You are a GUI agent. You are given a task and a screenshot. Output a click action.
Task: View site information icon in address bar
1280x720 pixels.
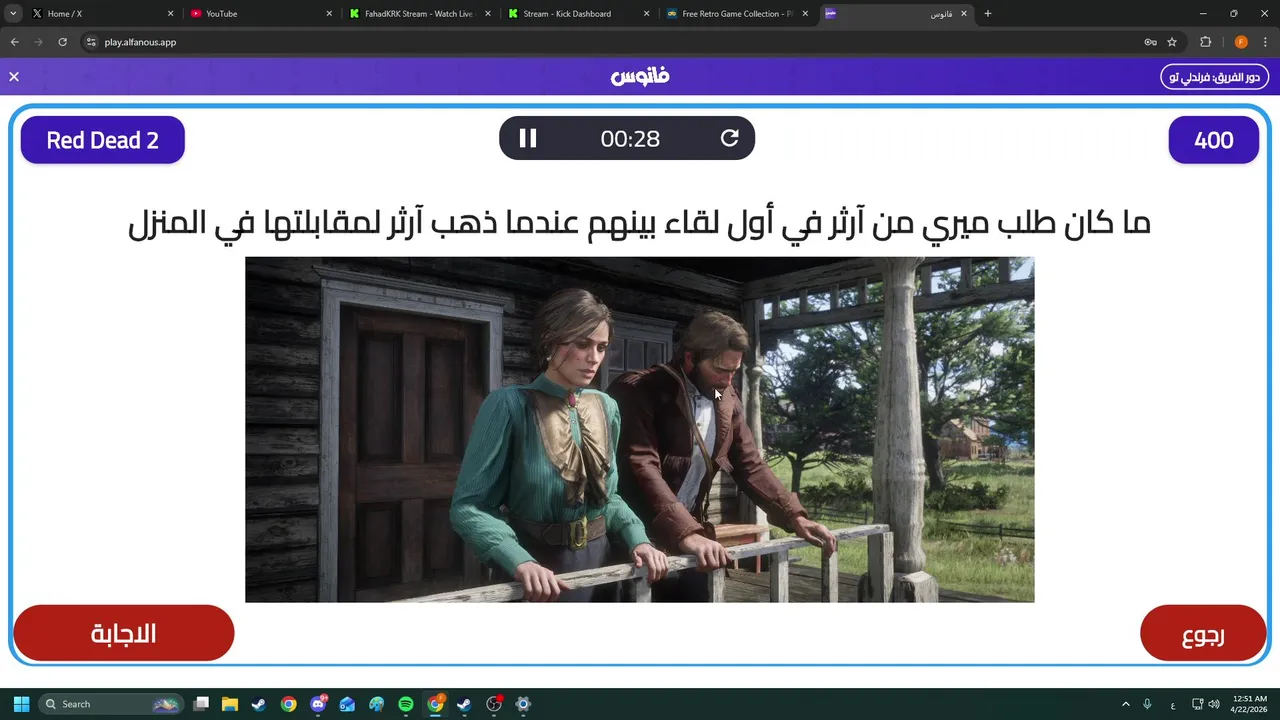[x=91, y=42]
